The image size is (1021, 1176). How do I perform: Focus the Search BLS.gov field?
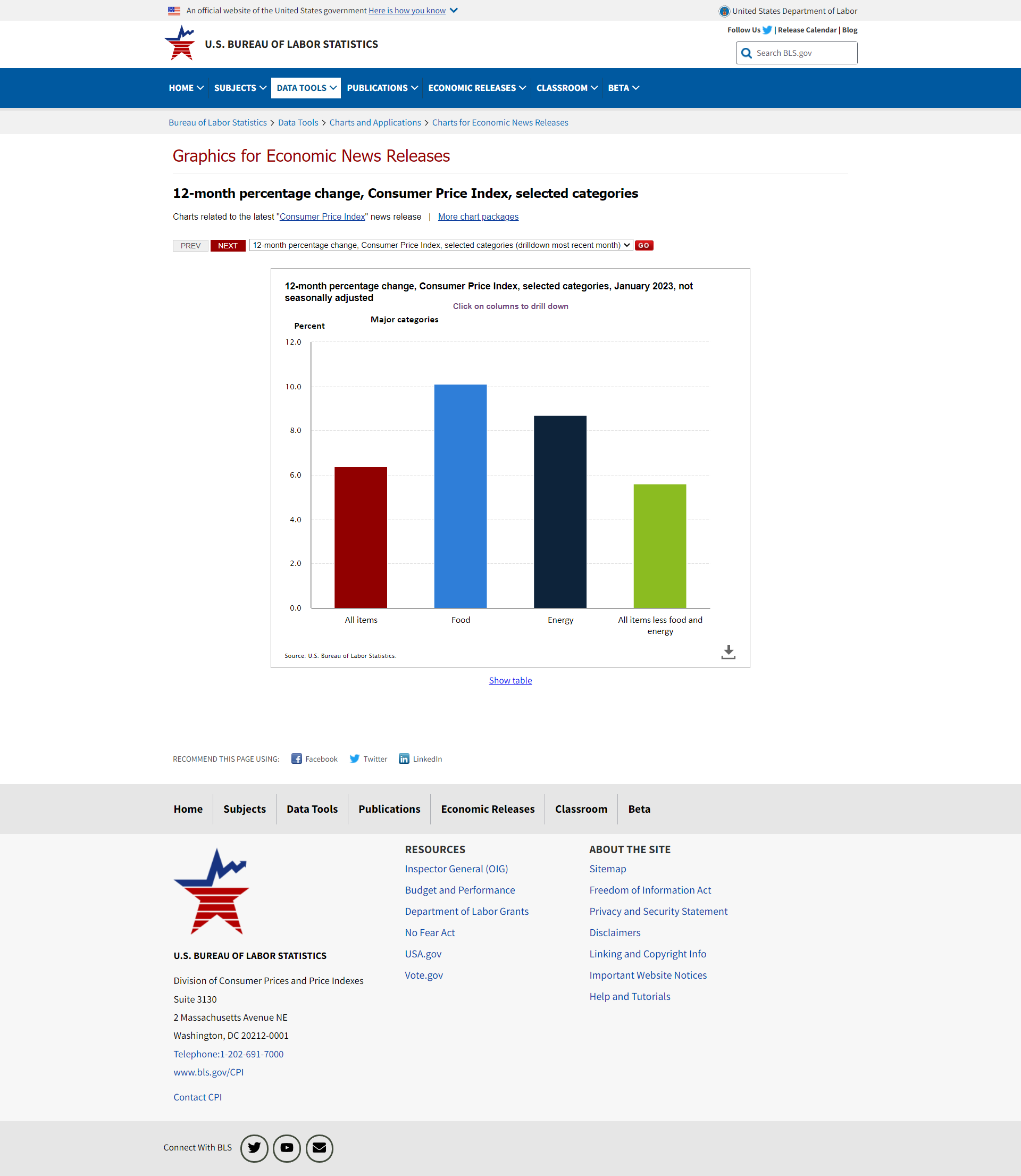(804, 54)
